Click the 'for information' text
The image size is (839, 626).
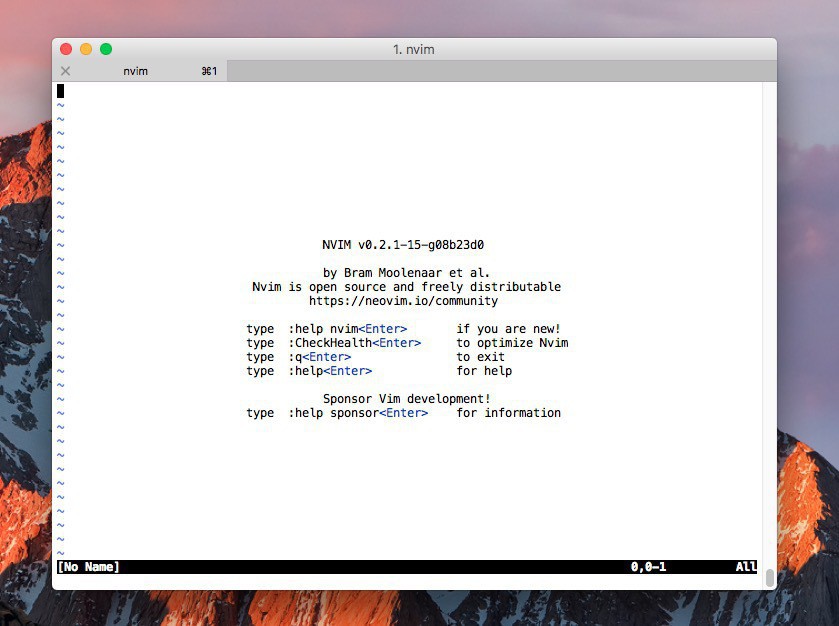(508, 413)
